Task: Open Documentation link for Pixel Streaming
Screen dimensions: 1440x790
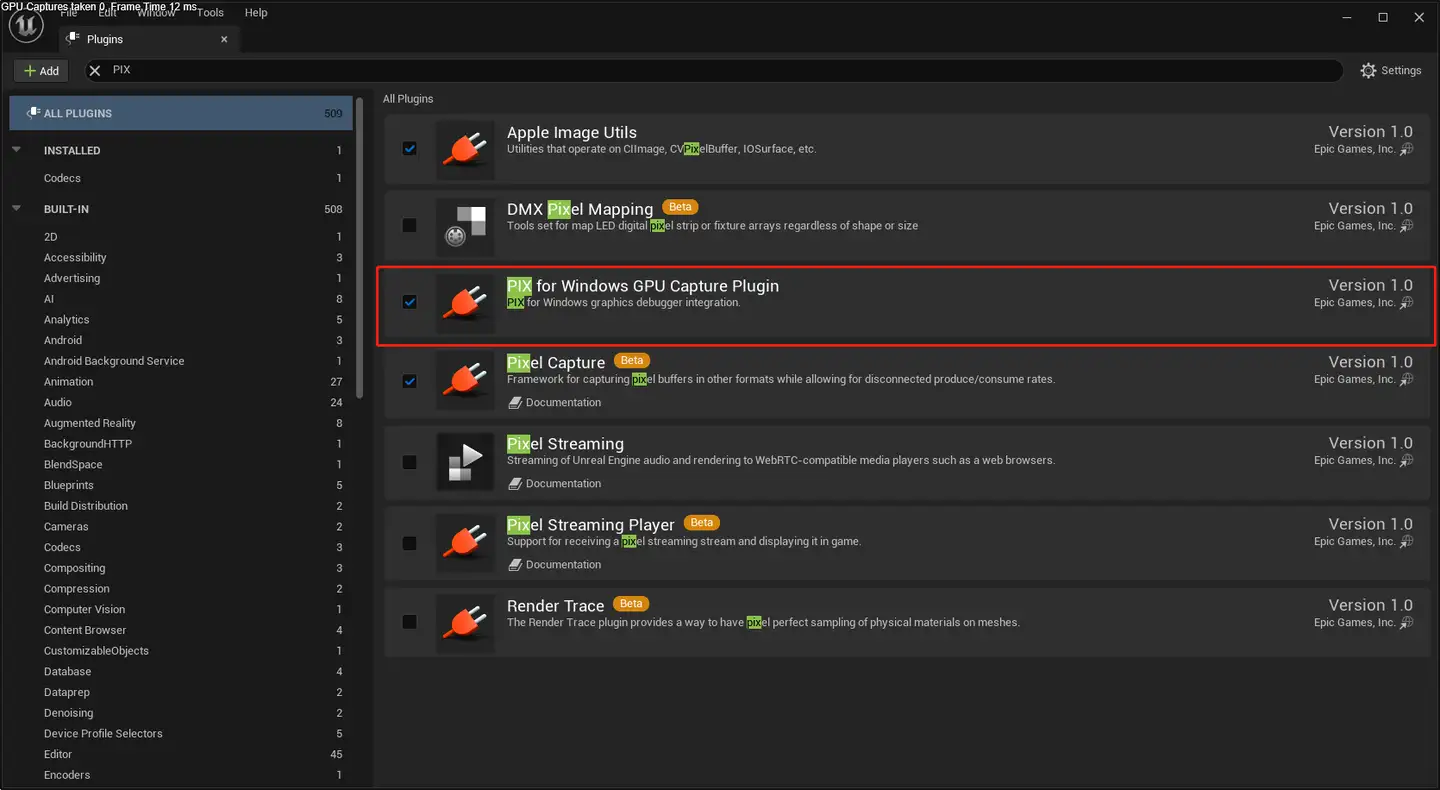Action: (x=564, y=484)
